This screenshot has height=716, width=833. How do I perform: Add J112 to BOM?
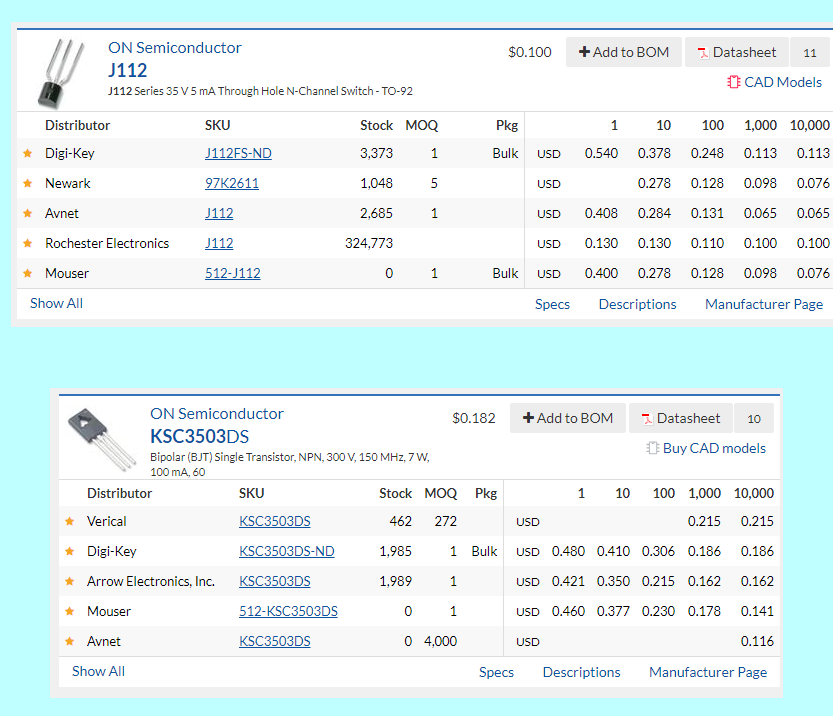pos(624,52)
